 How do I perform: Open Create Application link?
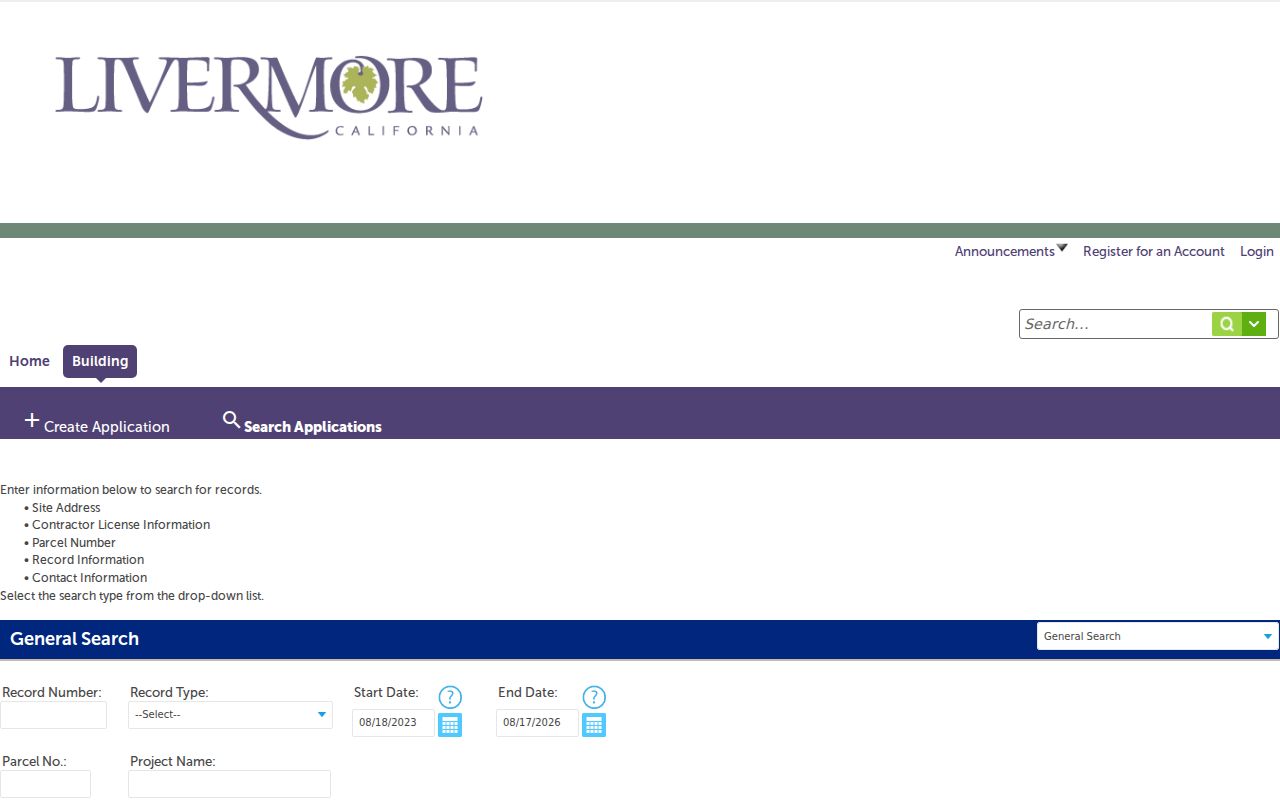tap(107, 427)
